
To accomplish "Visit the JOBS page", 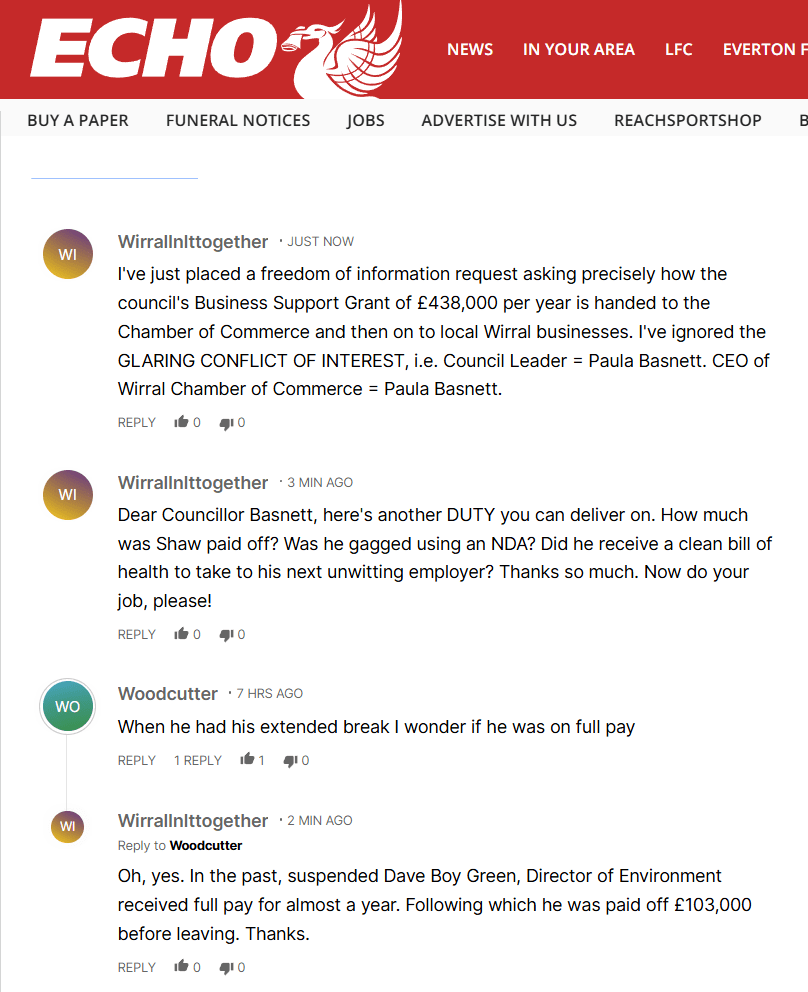I will [x=366, y=120].
